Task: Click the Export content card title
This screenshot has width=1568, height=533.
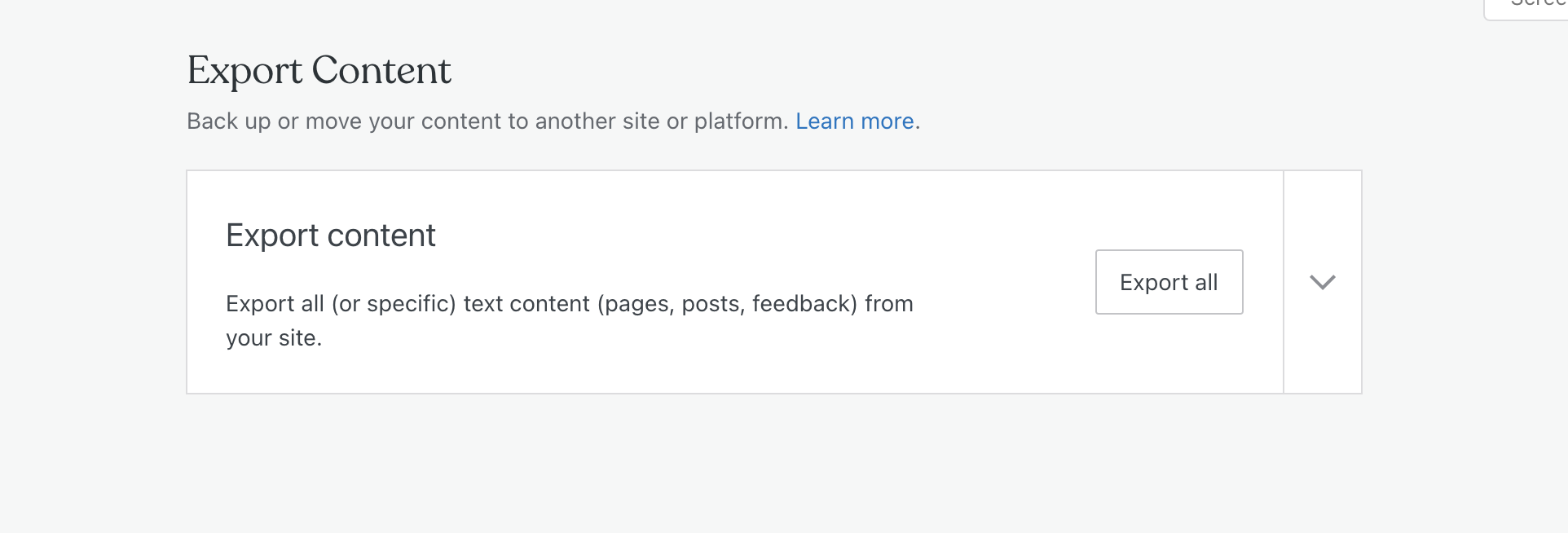Action: pyautogui.click(x=330, y=236)
